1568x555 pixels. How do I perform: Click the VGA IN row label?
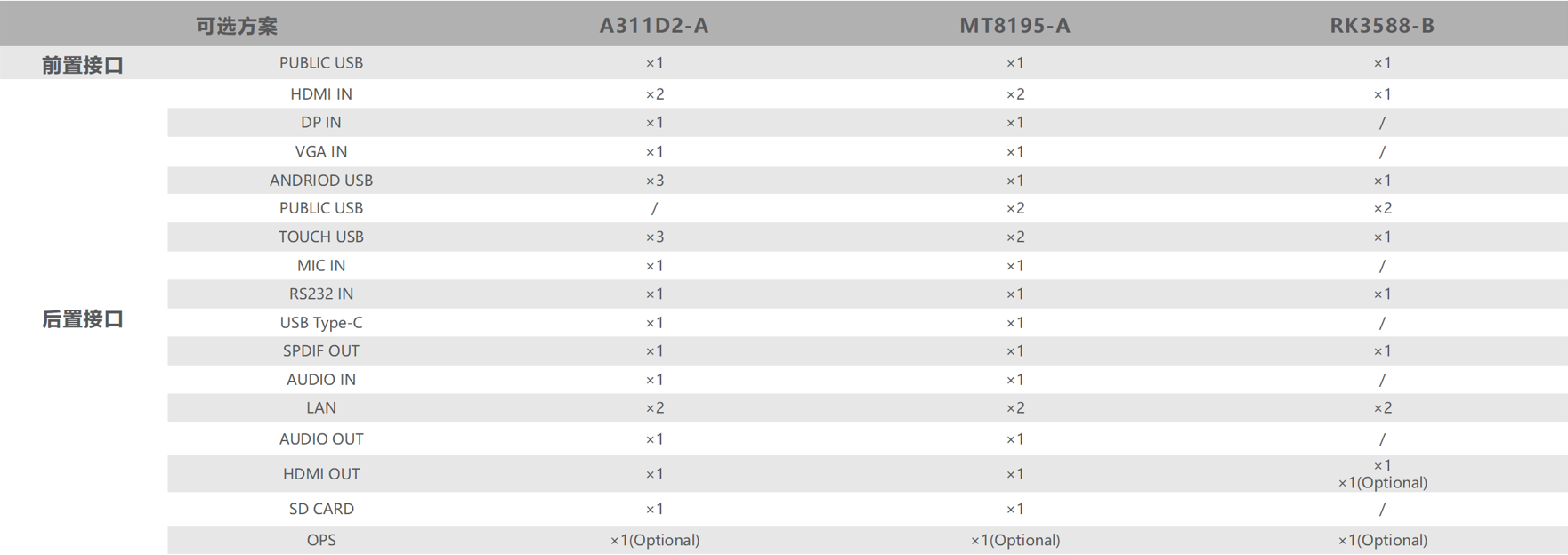point(321,152)
